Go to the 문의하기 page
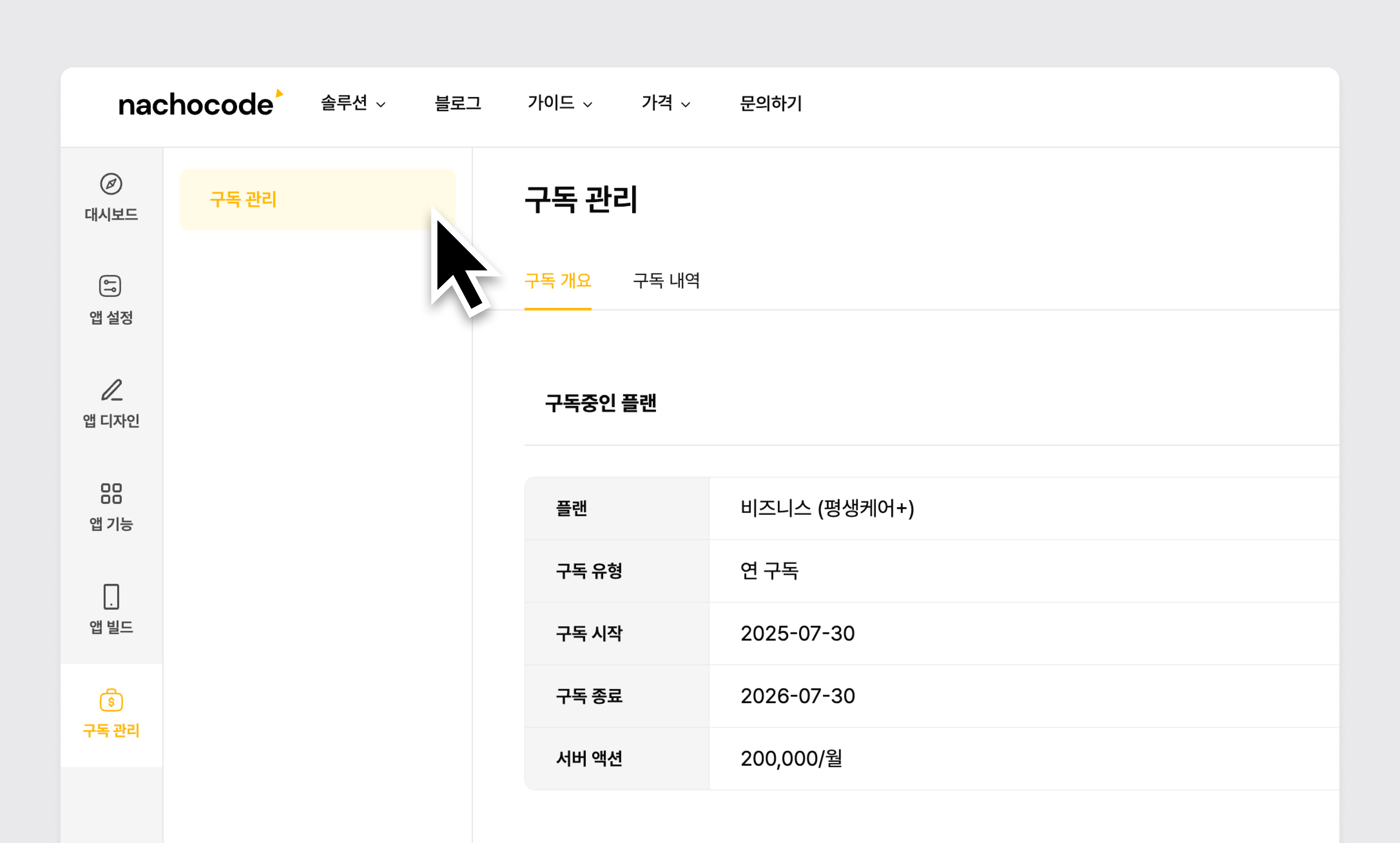The image size is (1400, 843). 770,103
